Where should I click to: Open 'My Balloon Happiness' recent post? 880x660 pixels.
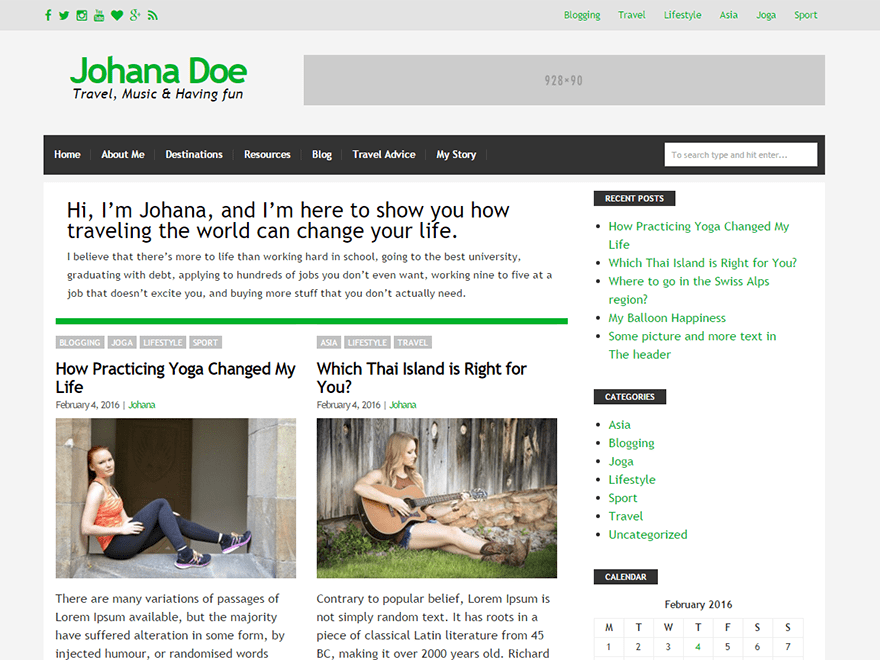pos(667,318)
